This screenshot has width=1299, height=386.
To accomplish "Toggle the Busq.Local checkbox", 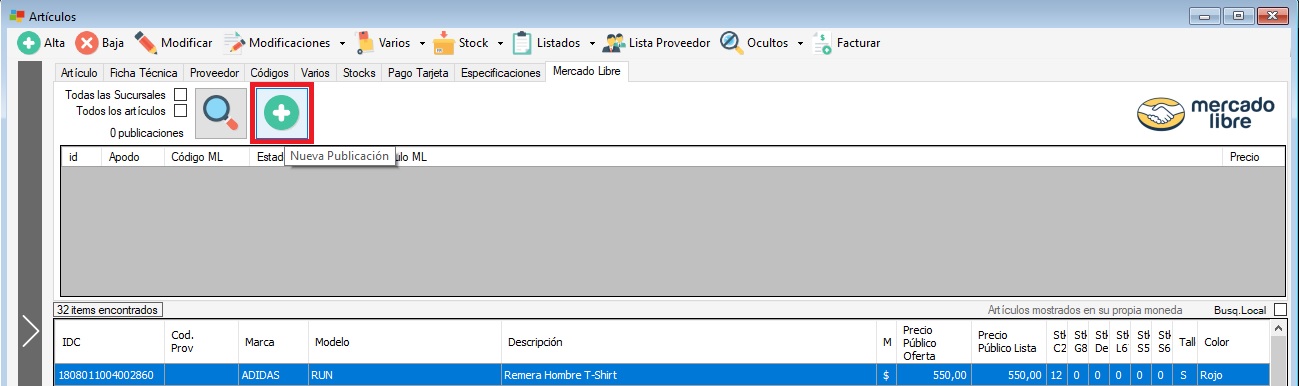I will coord(1280,310).
